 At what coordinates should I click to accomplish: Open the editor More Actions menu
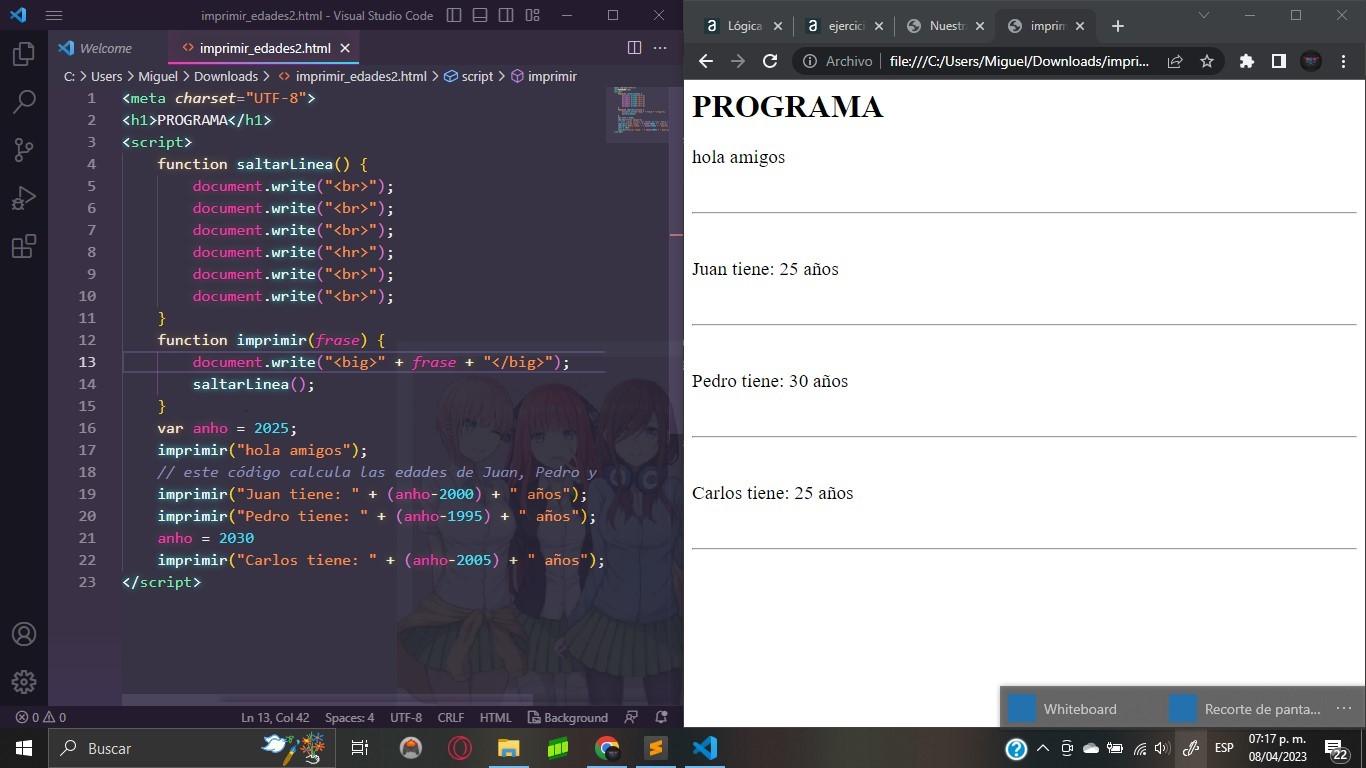(x=660, y=47)
